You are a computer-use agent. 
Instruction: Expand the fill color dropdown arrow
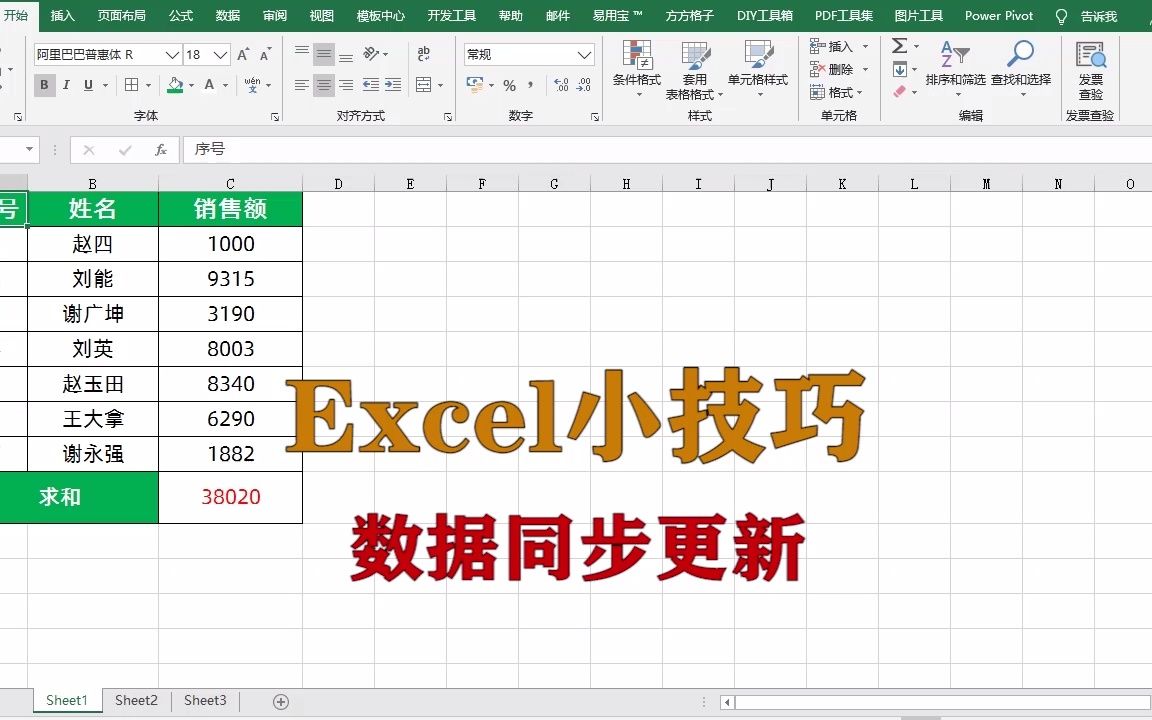pyautogui.click(x=189, y=86)
